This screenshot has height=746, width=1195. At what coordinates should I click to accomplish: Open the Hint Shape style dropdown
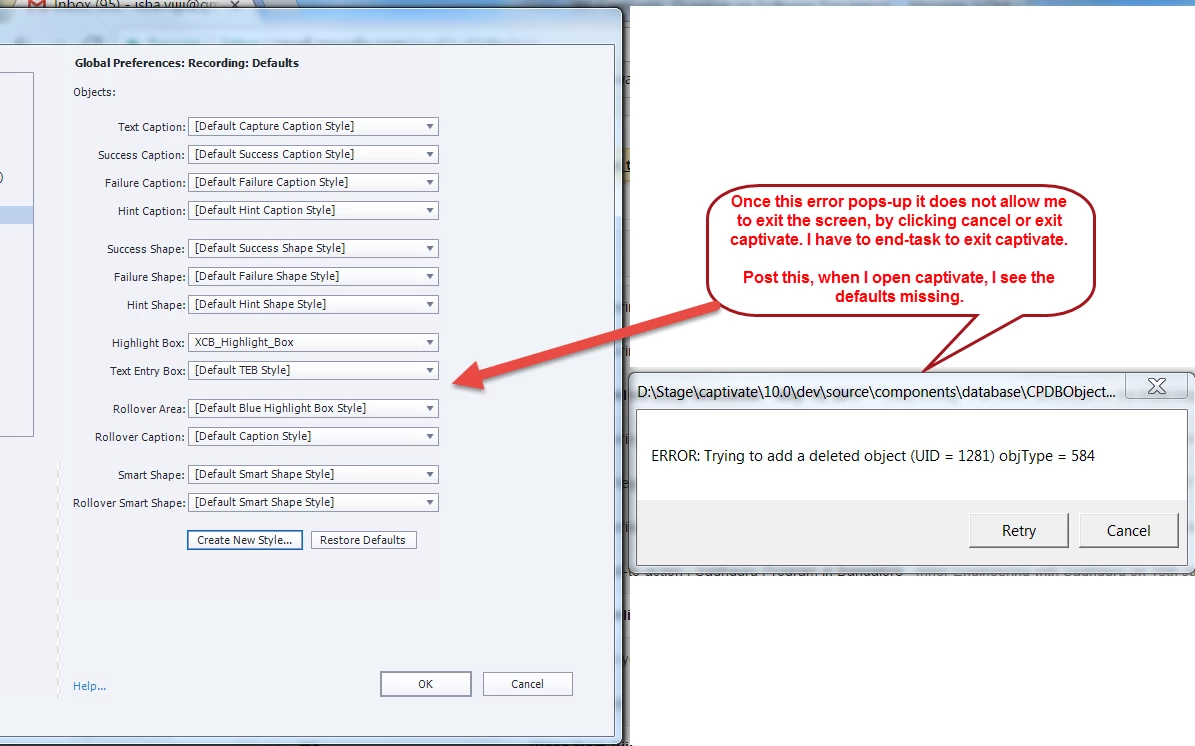(x=313, y=305)
